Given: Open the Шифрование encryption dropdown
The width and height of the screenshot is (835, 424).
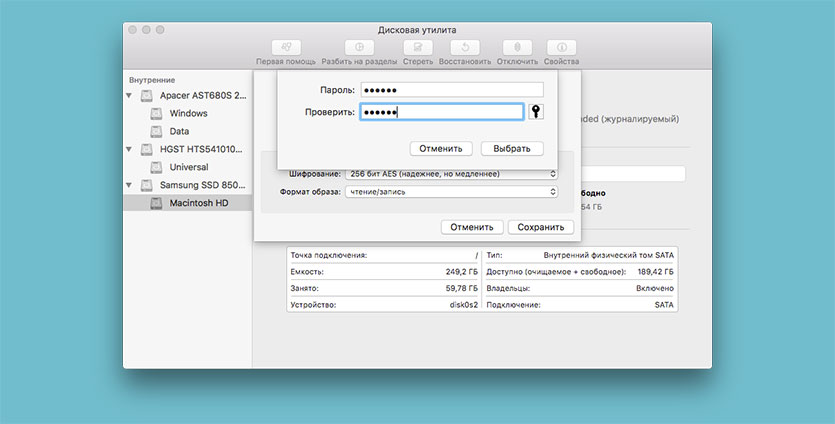Looking at the screenshot, I should pyautogui.click(x=451, y=174).
